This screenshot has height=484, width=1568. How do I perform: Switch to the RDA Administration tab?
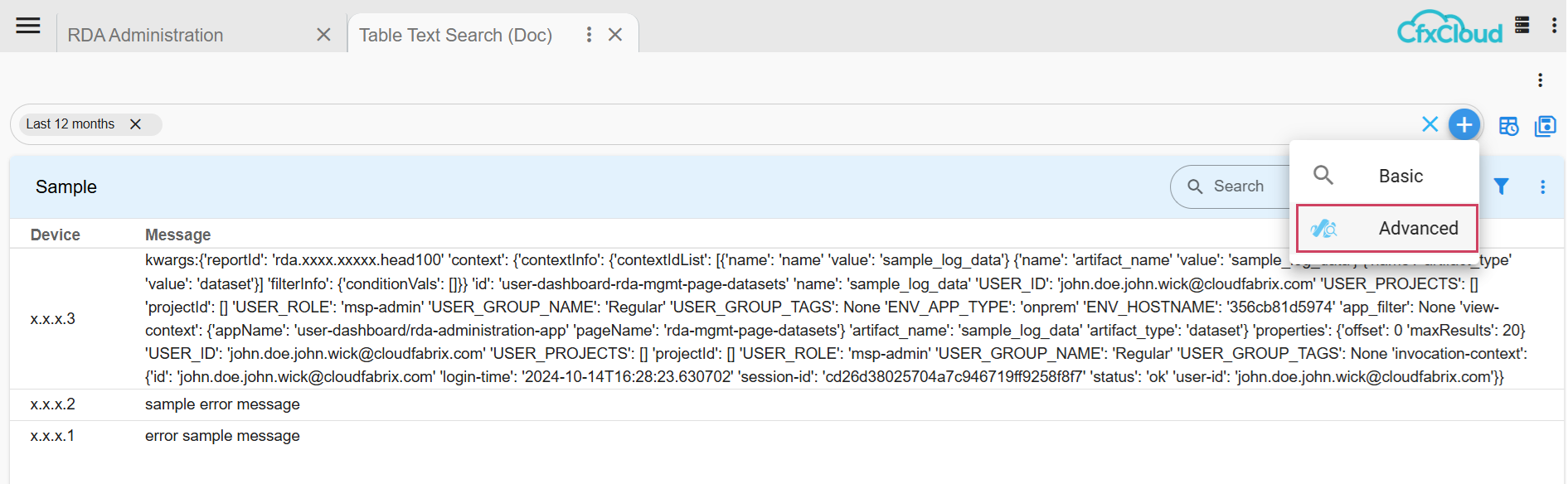tap(146, 35)
